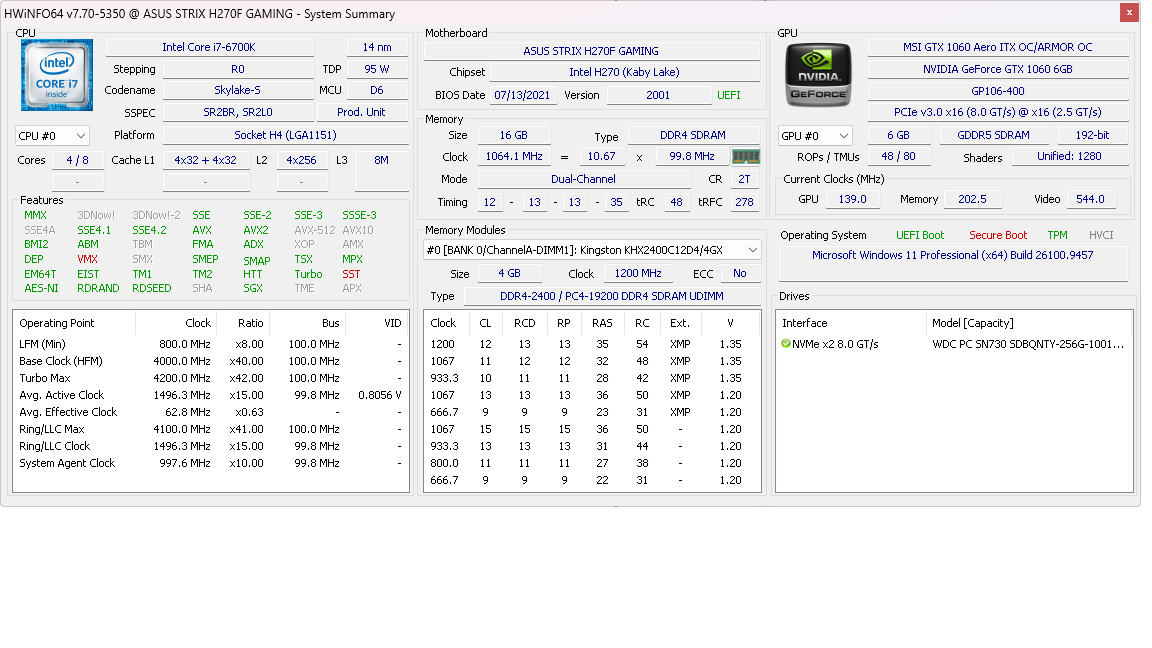Click the Unified: 1280 shaders value
Viewport: 1152px width, 648px height.
pyautogui.click(x=1070, y=156)
